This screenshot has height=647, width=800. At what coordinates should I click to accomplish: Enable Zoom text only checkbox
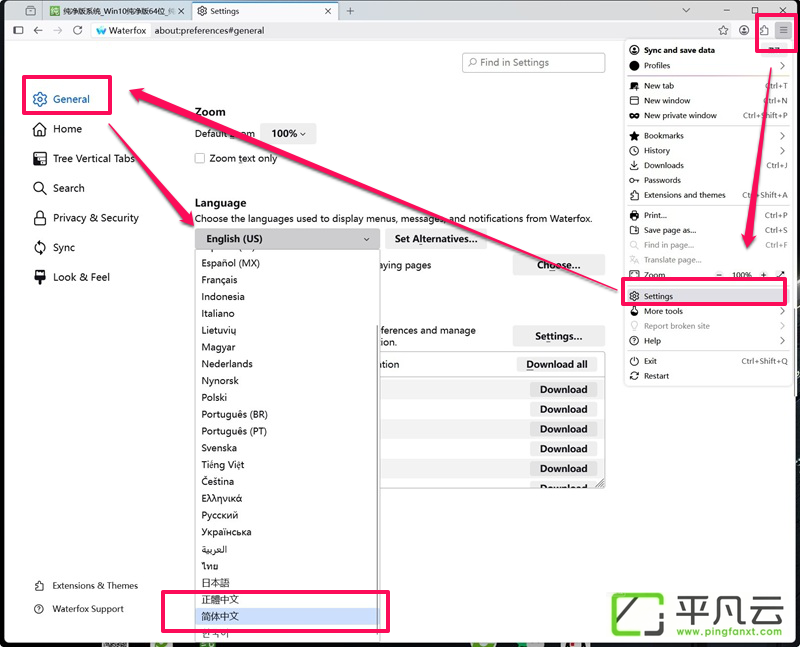click(x=199, y=158)
